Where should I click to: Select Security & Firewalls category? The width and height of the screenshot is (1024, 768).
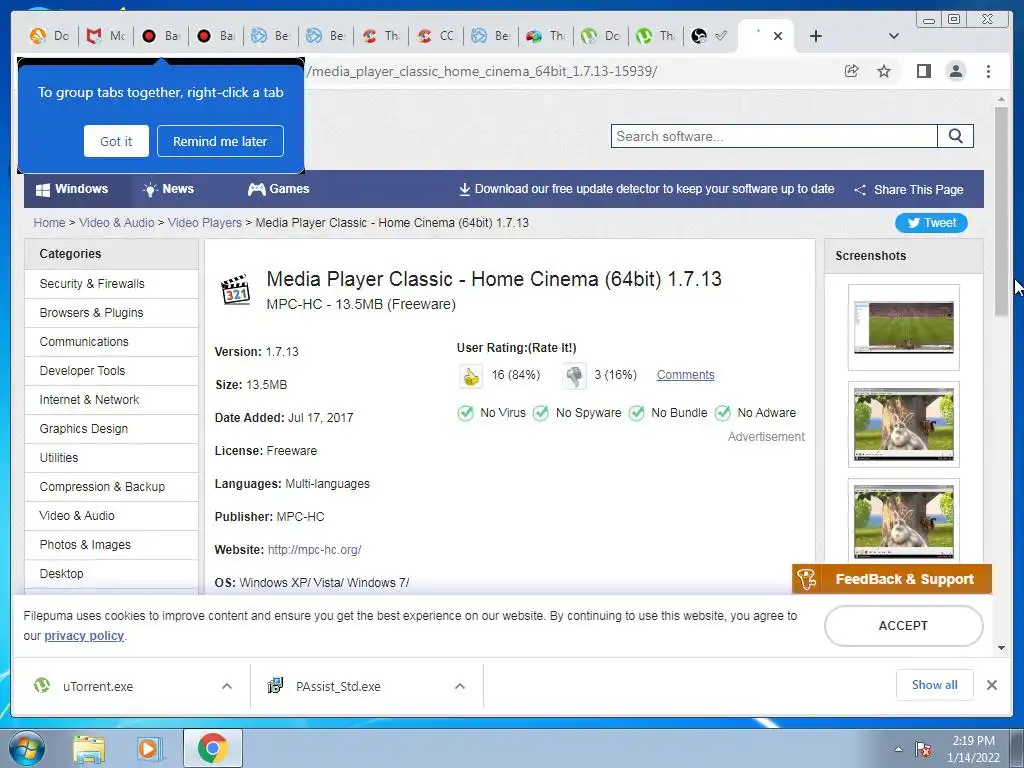click(x=112, y=283)
